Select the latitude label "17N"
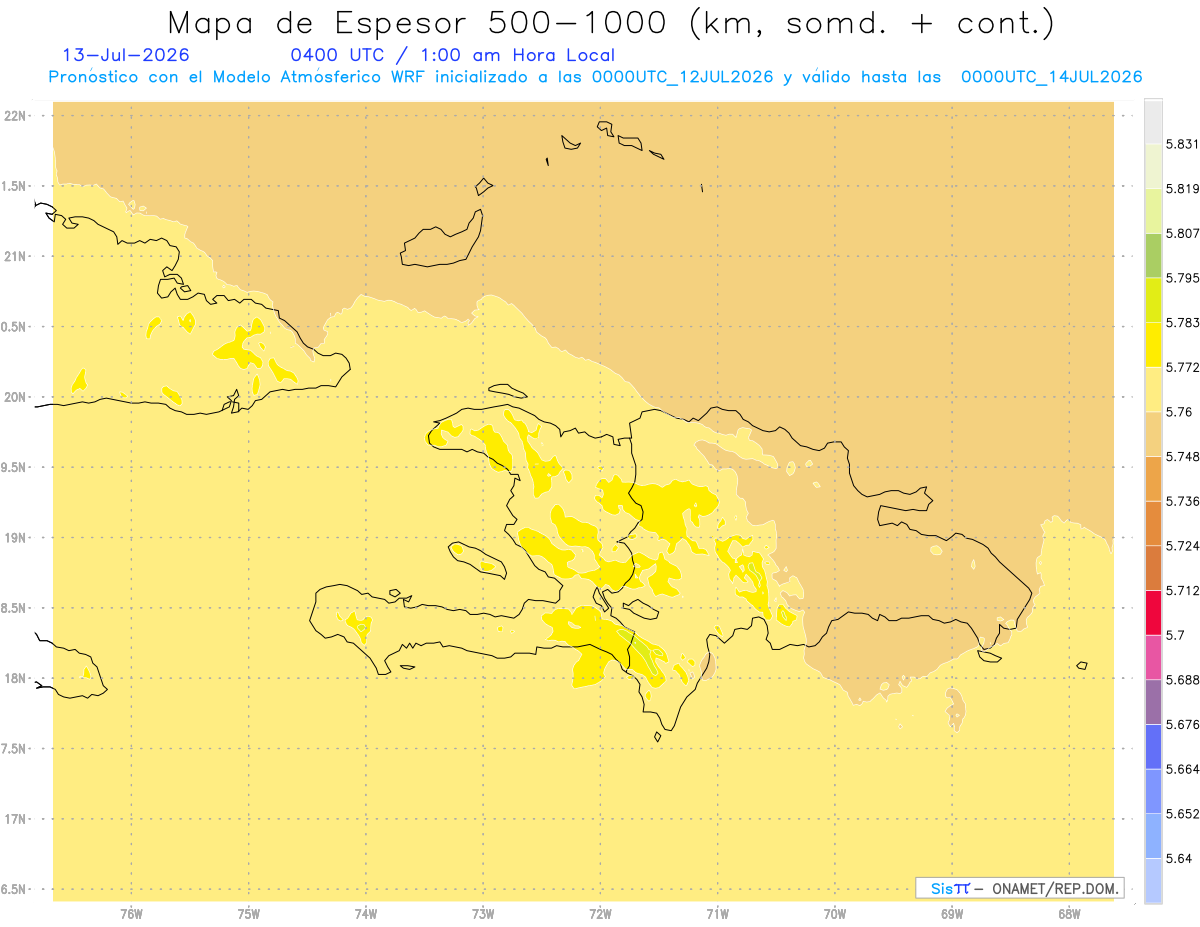1200x927 pixels. [x=15, y=819]
